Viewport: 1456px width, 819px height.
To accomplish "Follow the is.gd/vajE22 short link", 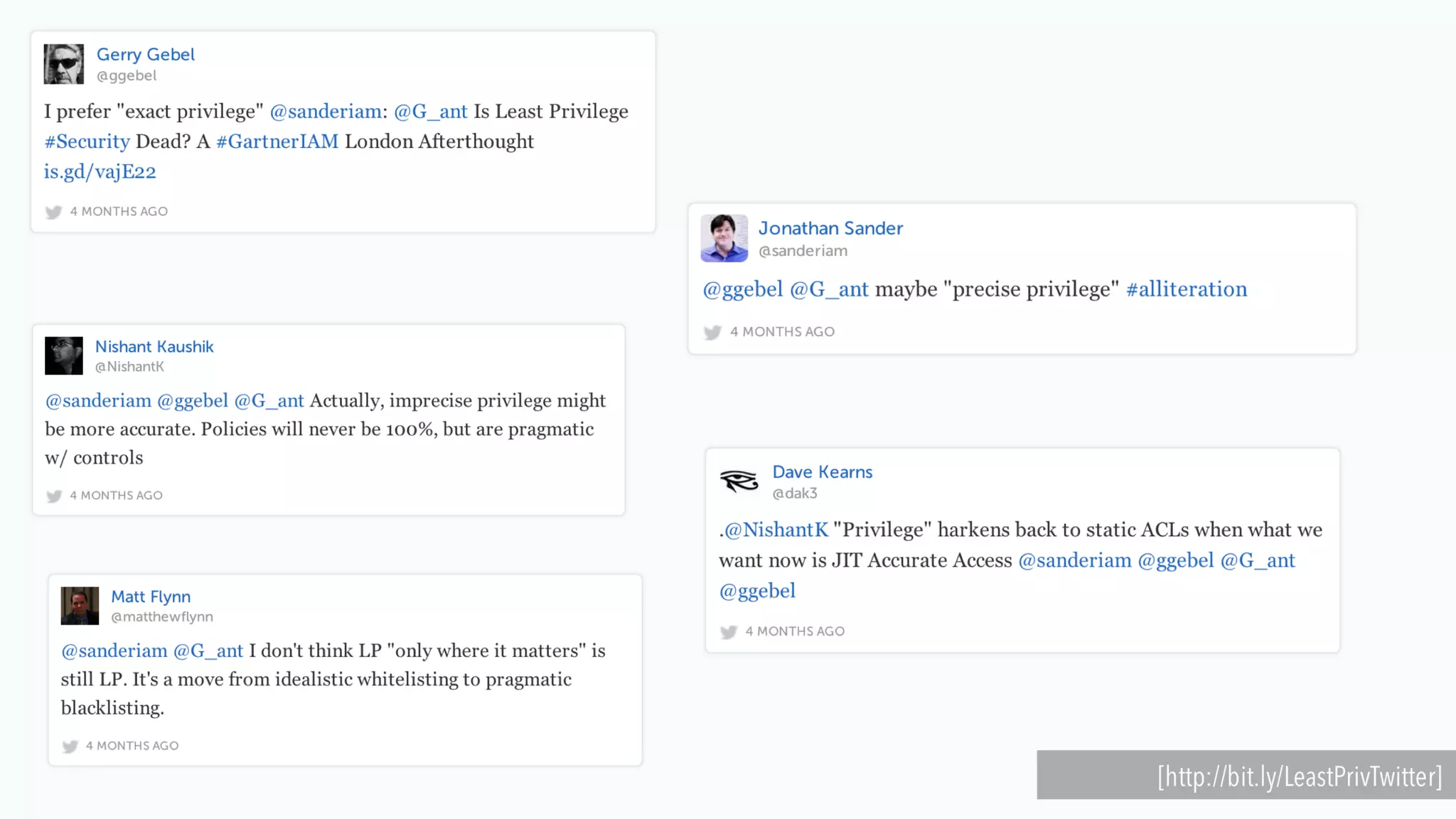I will (100, 172).
